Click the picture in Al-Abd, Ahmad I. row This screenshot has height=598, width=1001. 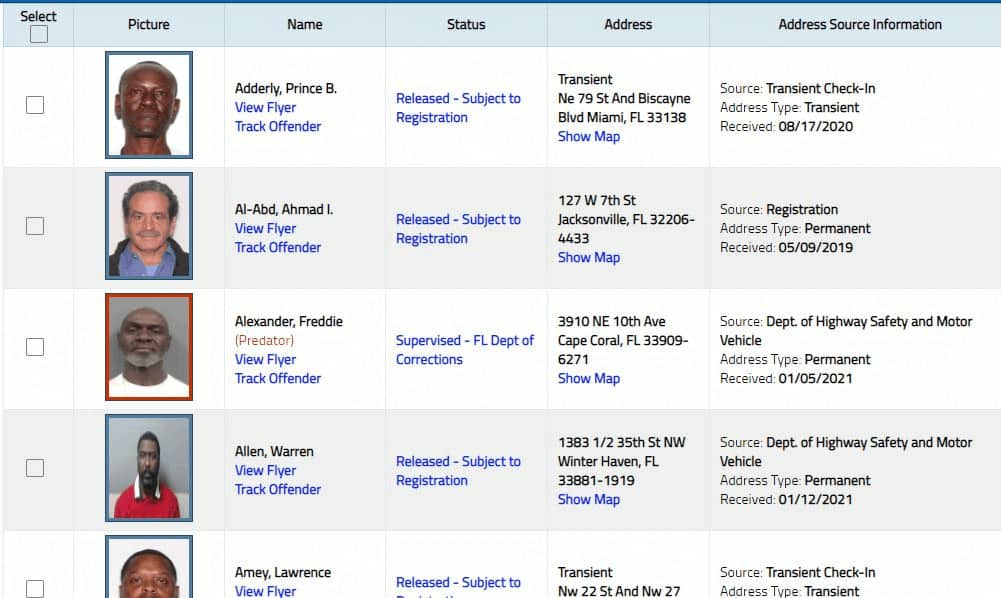[x=148, y=226]
